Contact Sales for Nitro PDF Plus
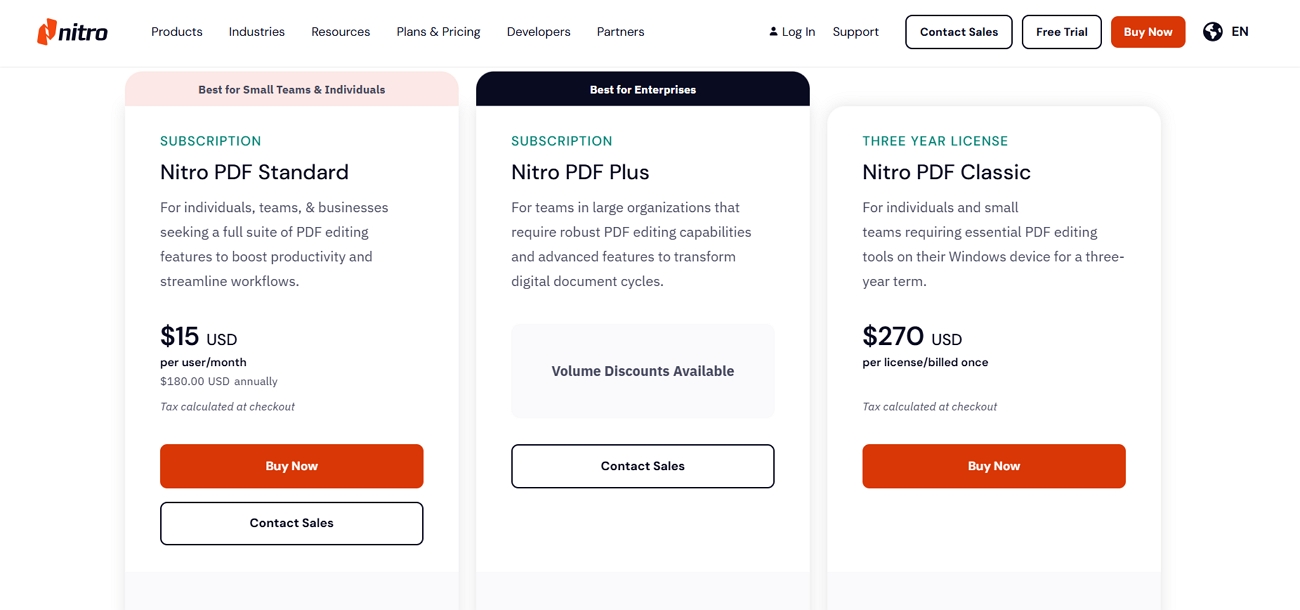Image resolution: width=1300 pixels, height=610 pixels. click(x=643, y=466)
